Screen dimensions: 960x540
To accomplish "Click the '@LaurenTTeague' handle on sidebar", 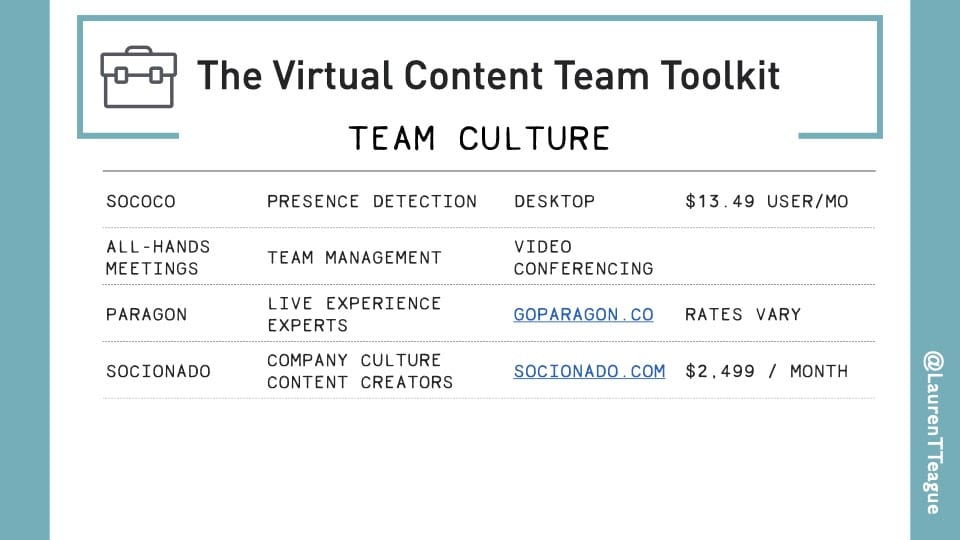I will click(933, 432).
